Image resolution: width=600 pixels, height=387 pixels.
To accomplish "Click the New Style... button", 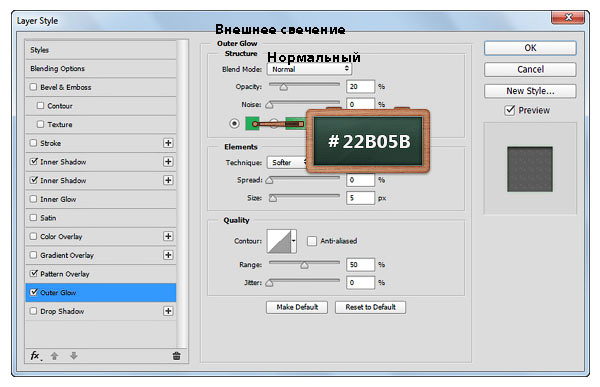I will pos(530,91).
